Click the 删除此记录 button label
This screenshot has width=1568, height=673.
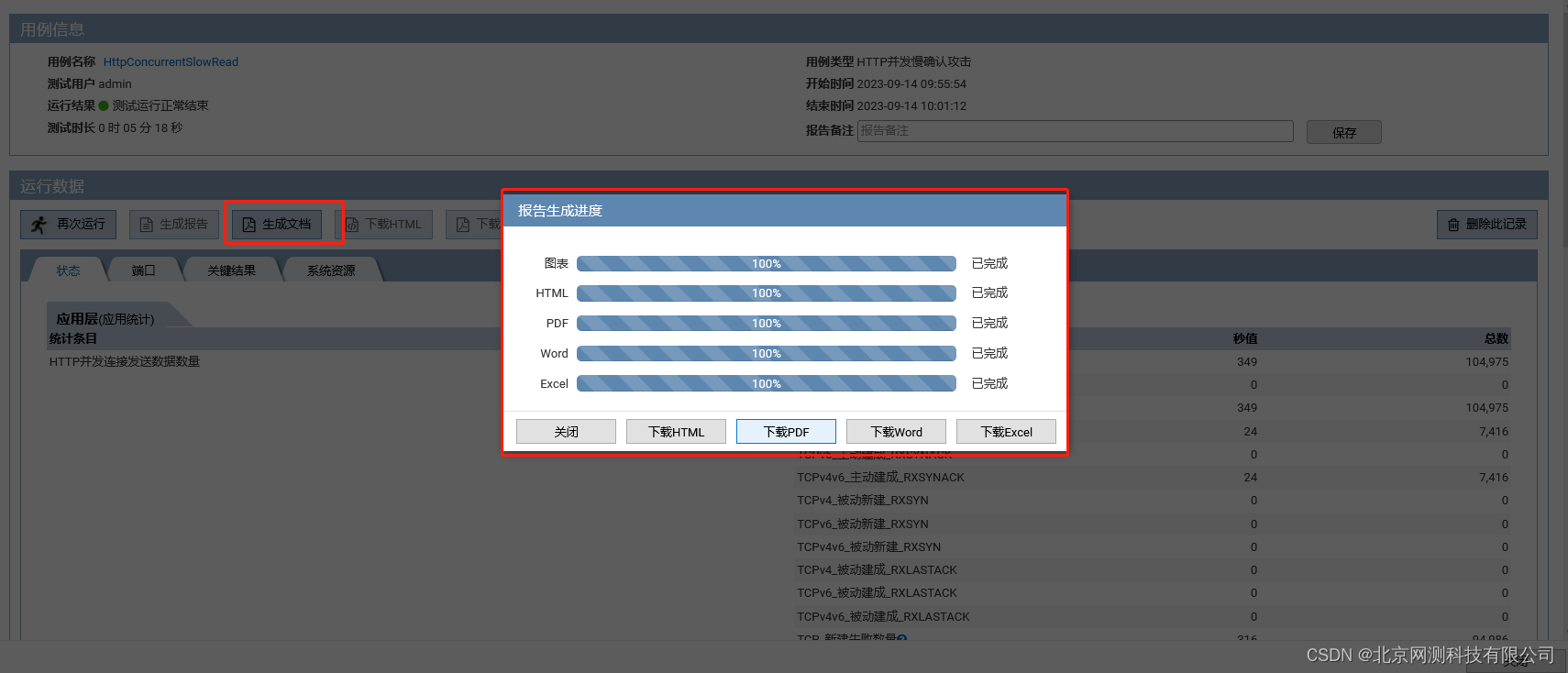(1496, 224)
